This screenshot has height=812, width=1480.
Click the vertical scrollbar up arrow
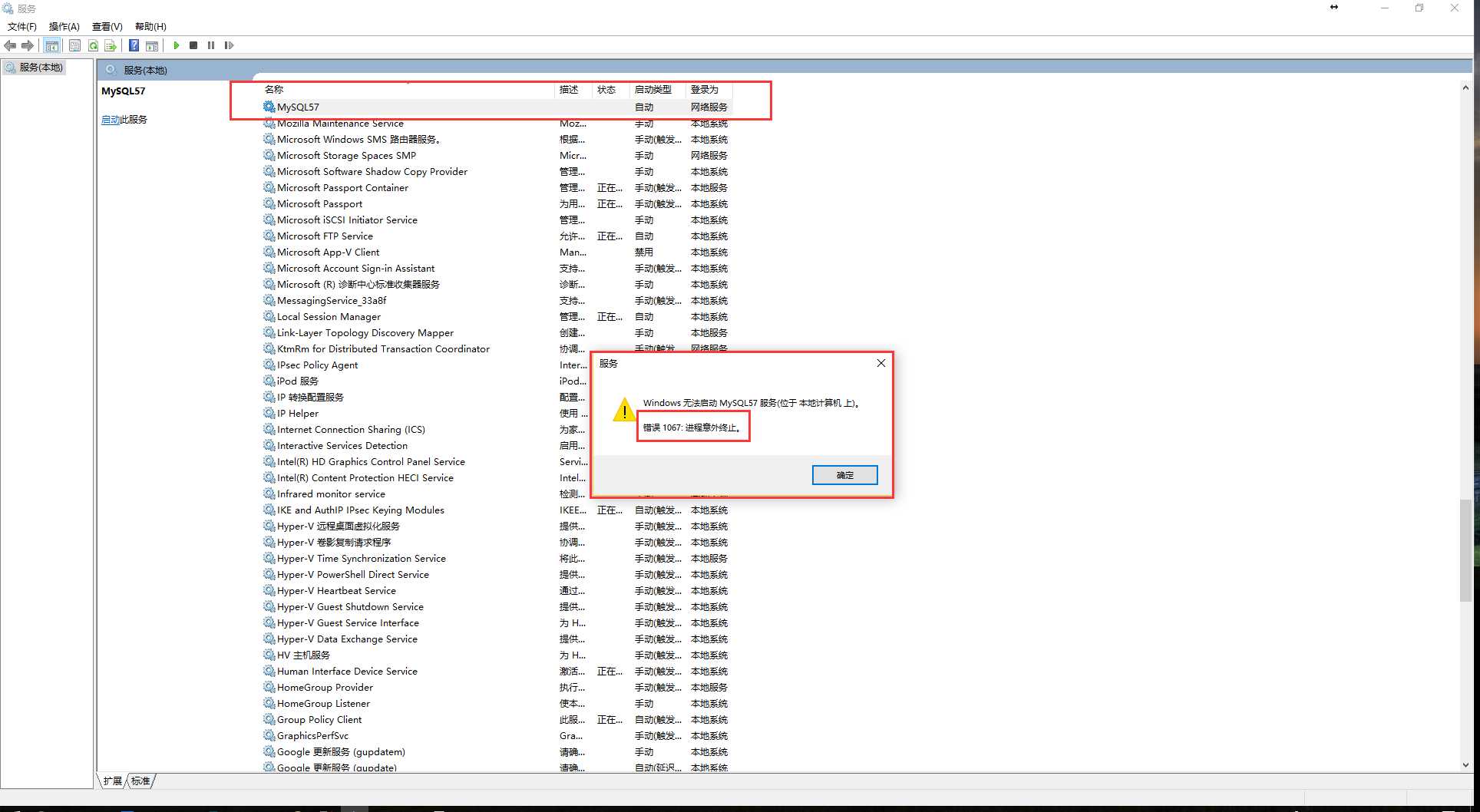point(1465,88)
